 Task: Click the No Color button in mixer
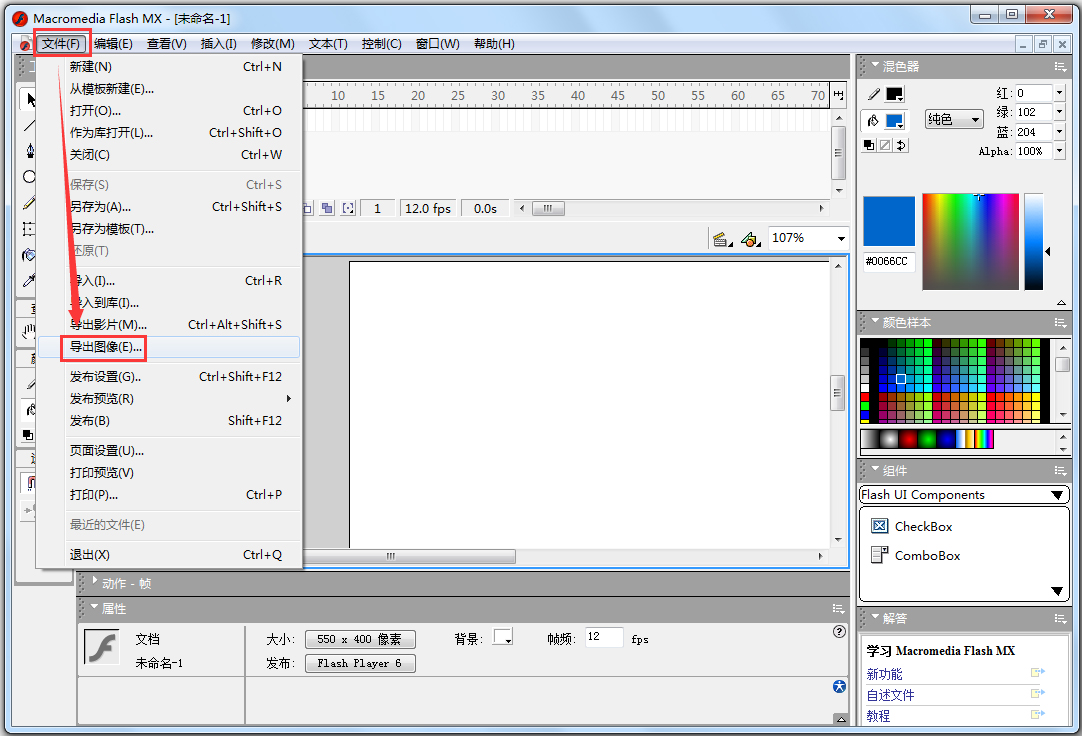885,145
